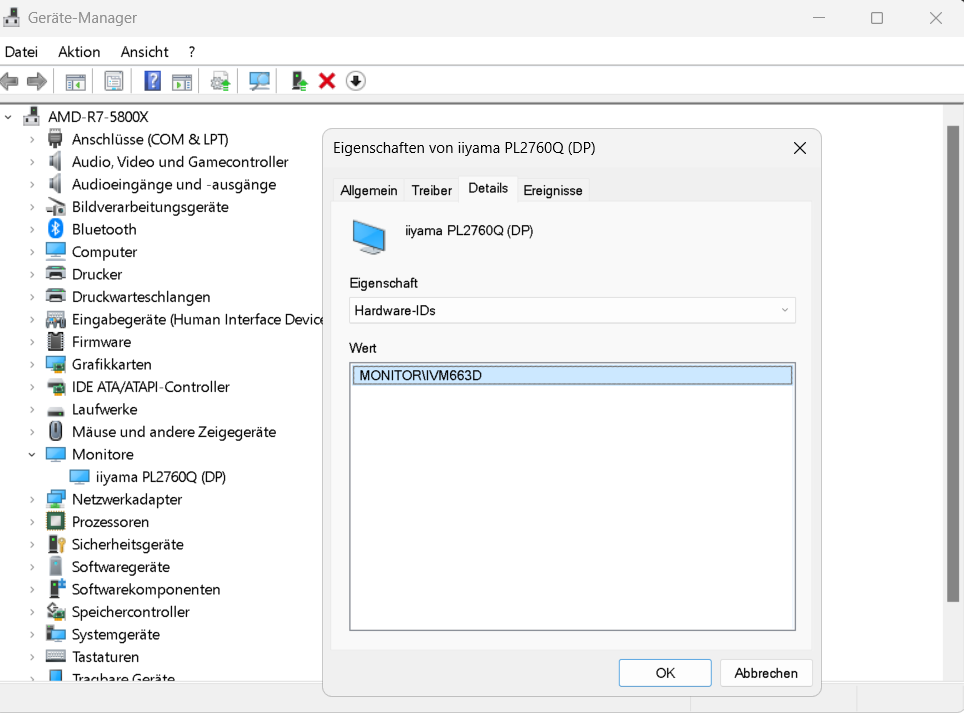Collapse the Monitore category
This screenshot has height=713, width=964.
coord(32,455)
